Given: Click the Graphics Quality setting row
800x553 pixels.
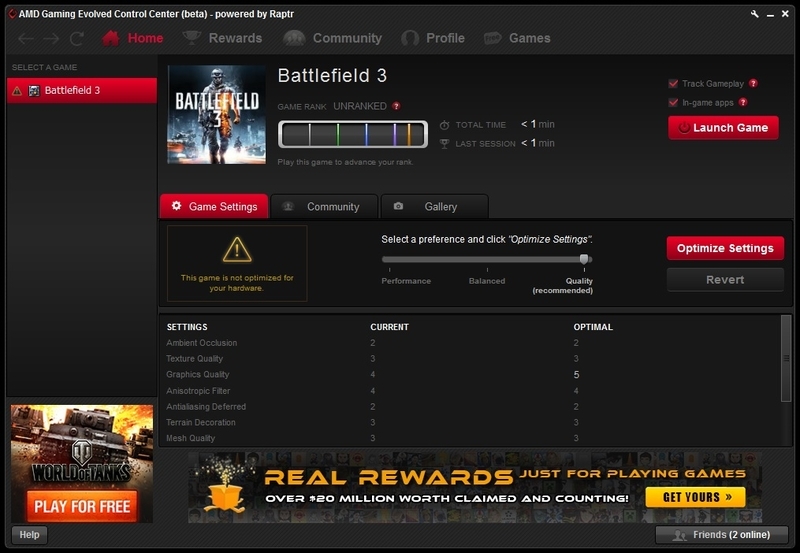Looking at the screenshot, I should [469, 374].
